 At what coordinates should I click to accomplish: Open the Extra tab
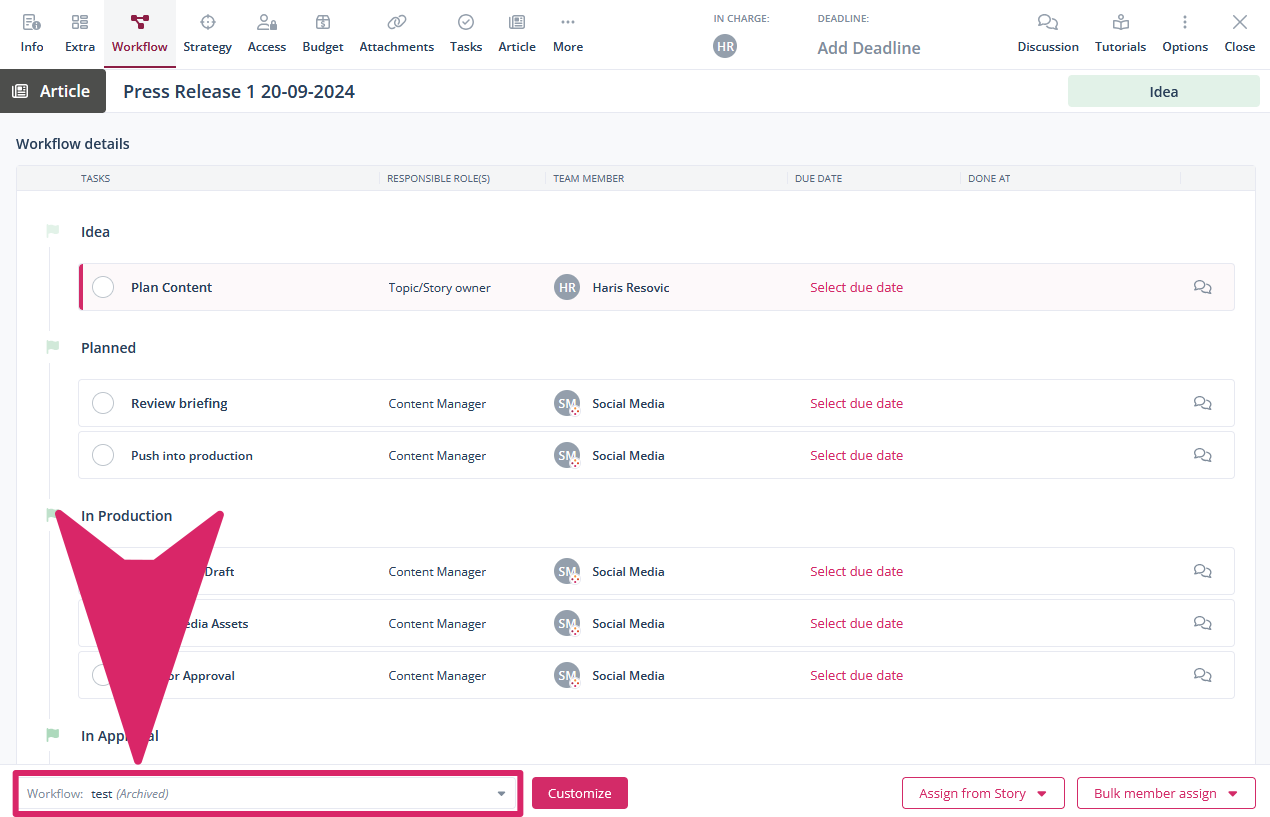point(80,34)
